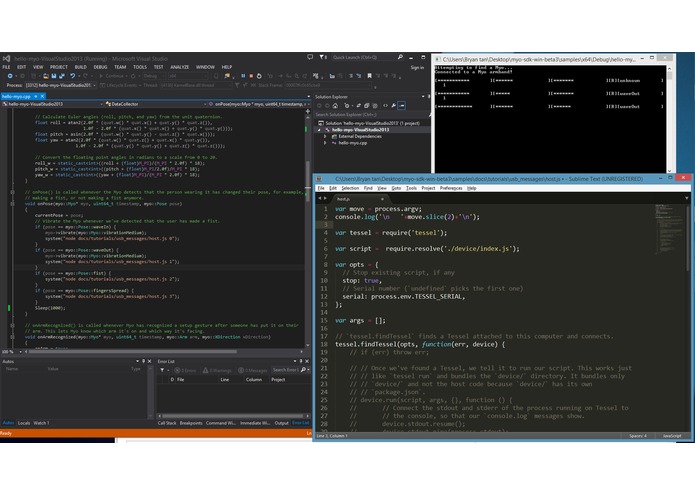Image resolution: width=695 pixels, height=494 pixels.
Task: Click the Open File folder icon in toolbar
Action: tap(46, 76)
